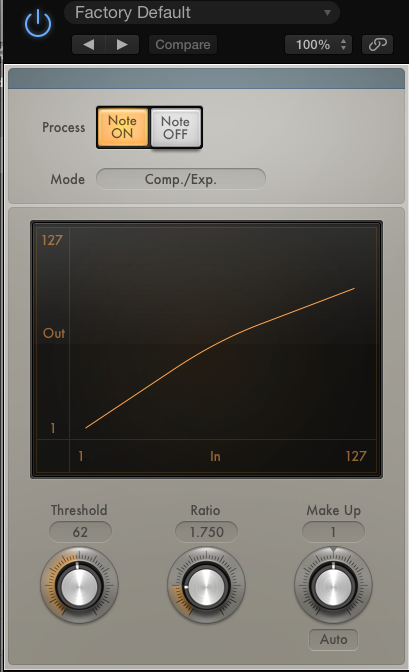Click the Mode label
The height and width of the screenshot is (672, 409).
point(68,179)
